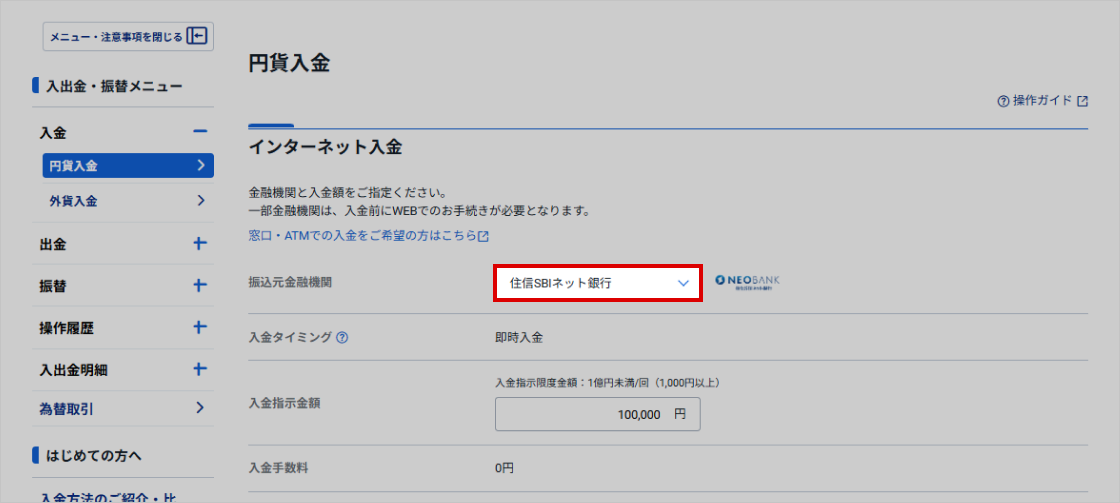Click the 入金指示金額 amount field
This screenshot has height=503, width=1120.
[597, 414]
